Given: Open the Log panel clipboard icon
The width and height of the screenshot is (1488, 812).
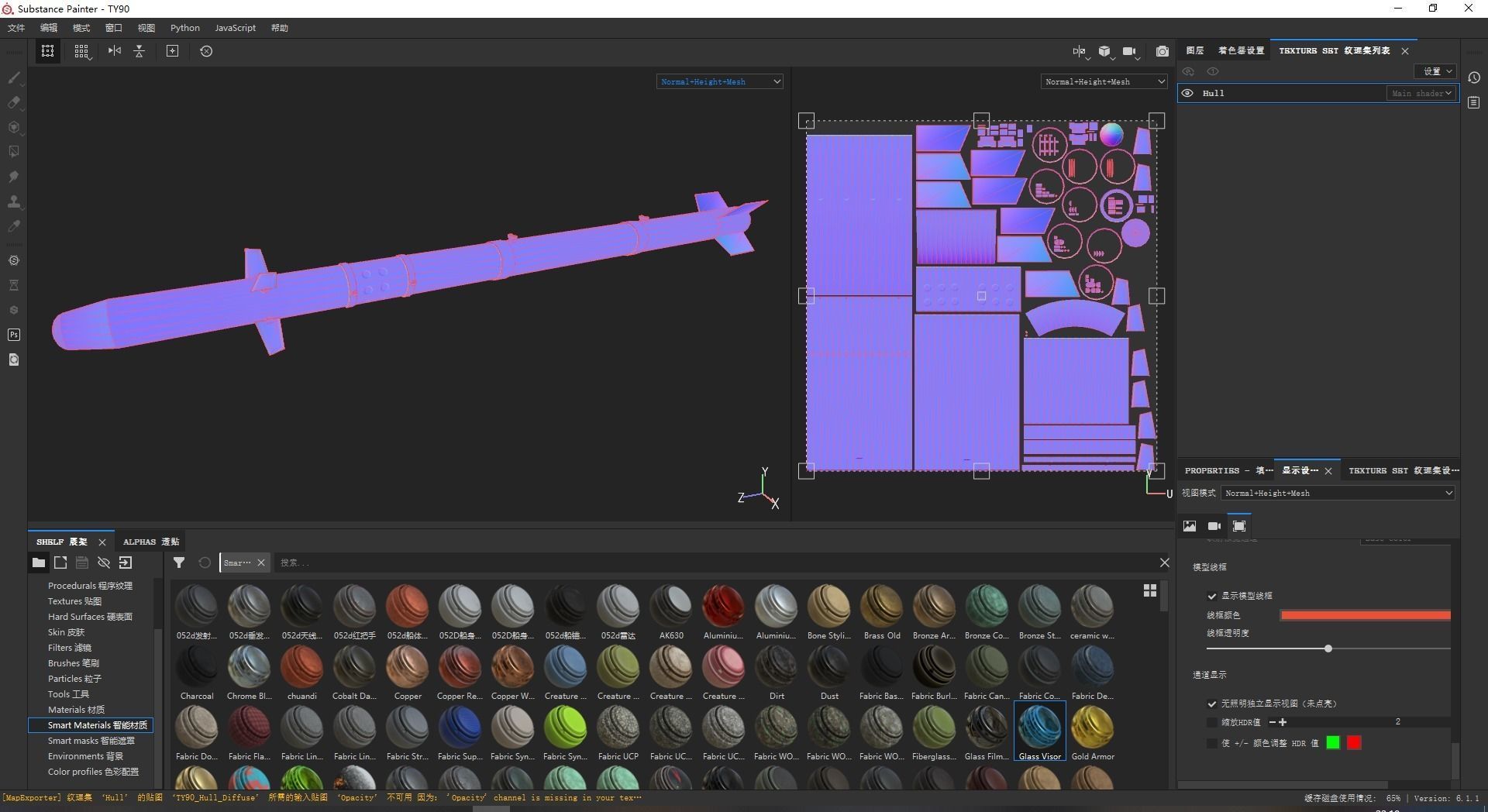Looking at the screenshot, I should 1474,103.
